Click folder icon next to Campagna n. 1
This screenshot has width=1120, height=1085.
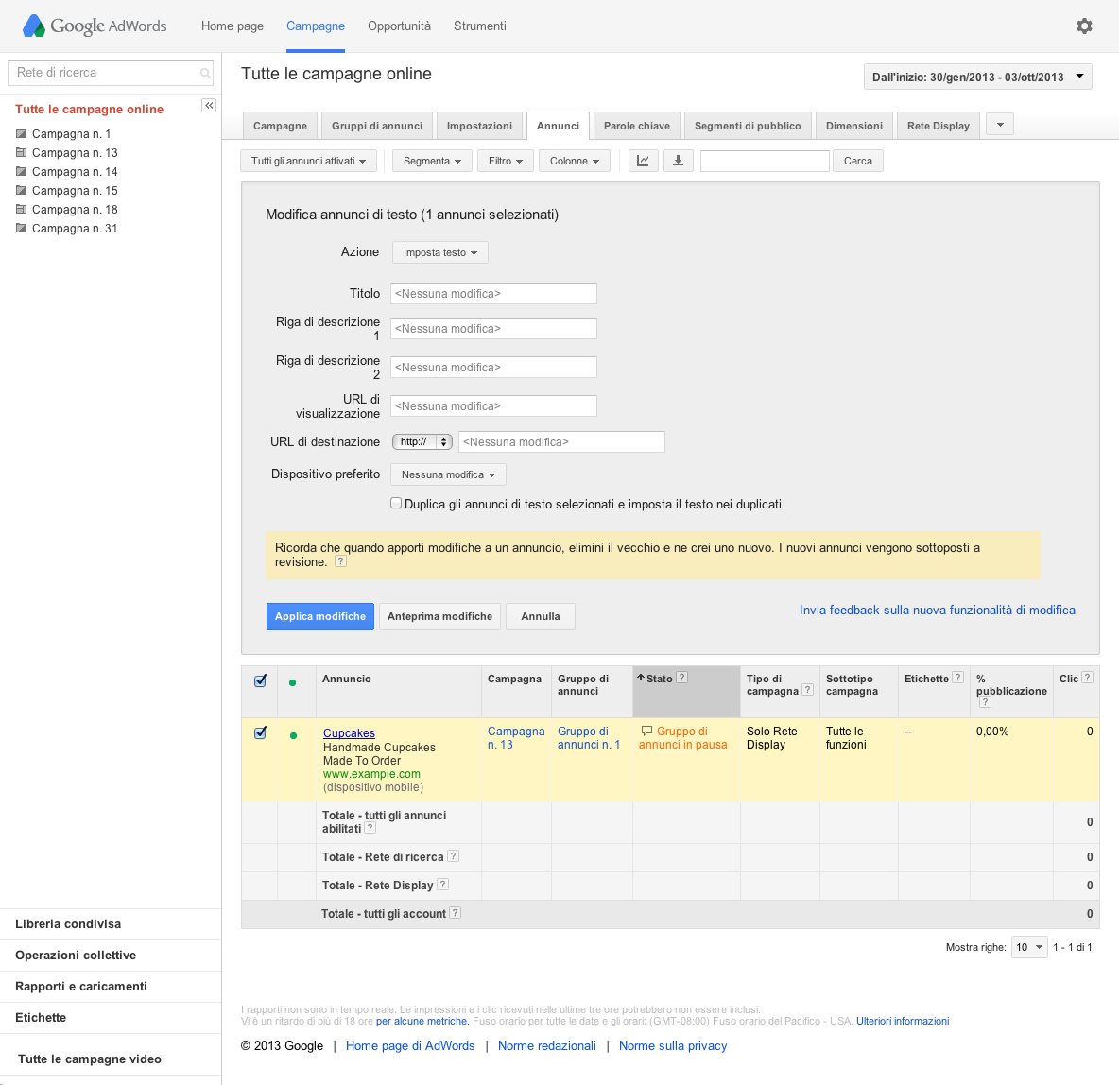coord(22,133)
